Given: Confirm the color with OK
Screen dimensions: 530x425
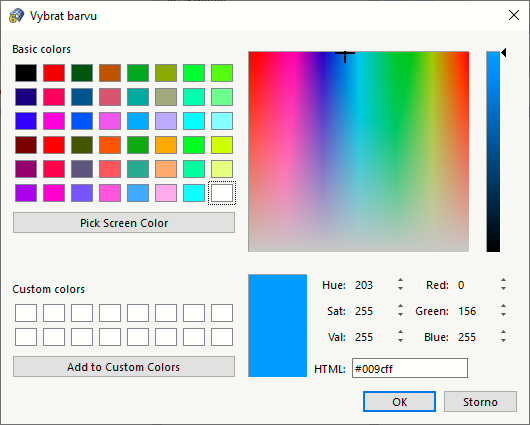Looking at the screenshot, I should click(x=400, y=402).
